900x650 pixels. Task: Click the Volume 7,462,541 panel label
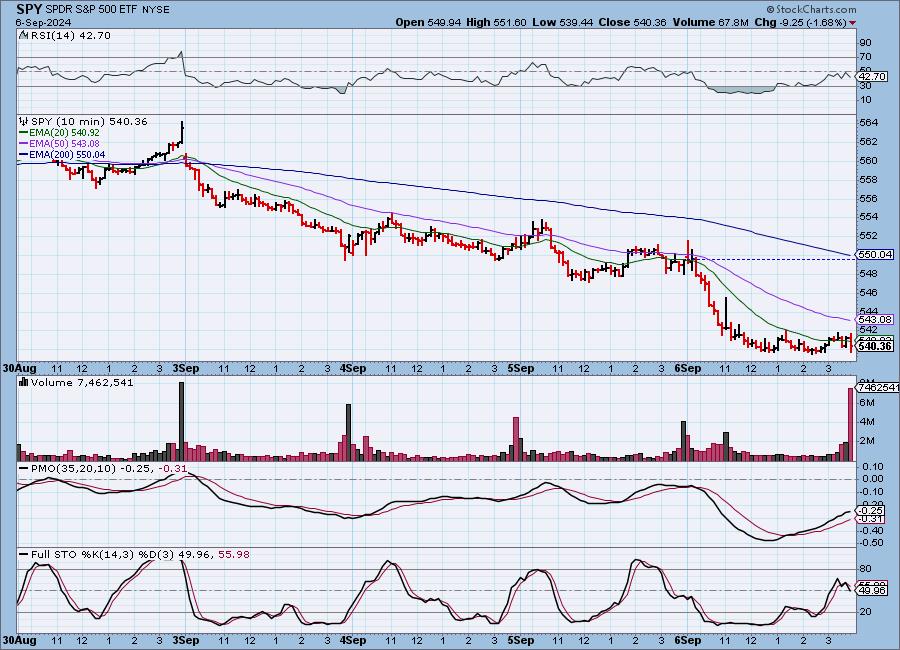(x=82, y=382)
